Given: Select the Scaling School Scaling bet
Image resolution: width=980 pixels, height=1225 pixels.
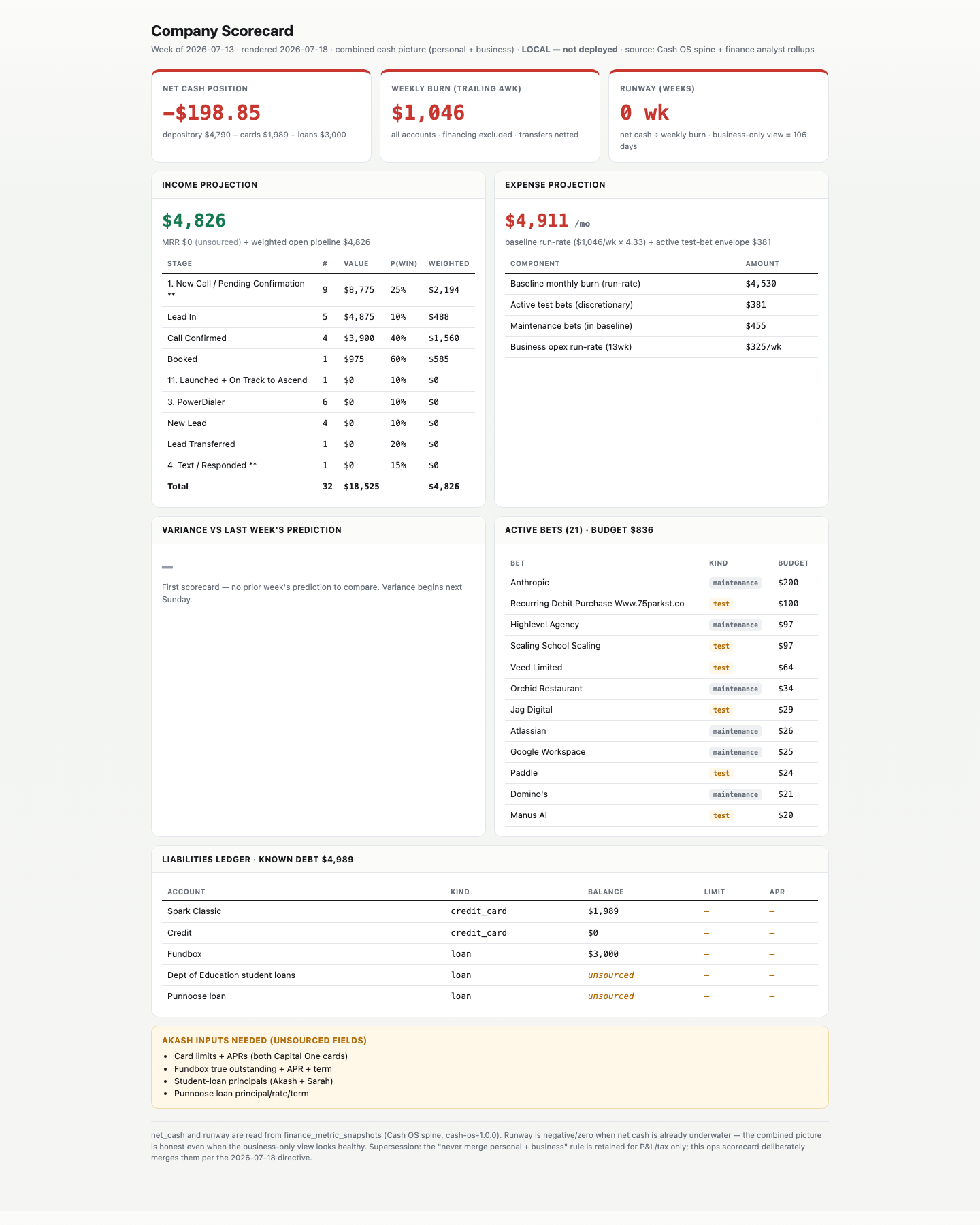Looking at the screenshot, I should [x=555, y=646].
